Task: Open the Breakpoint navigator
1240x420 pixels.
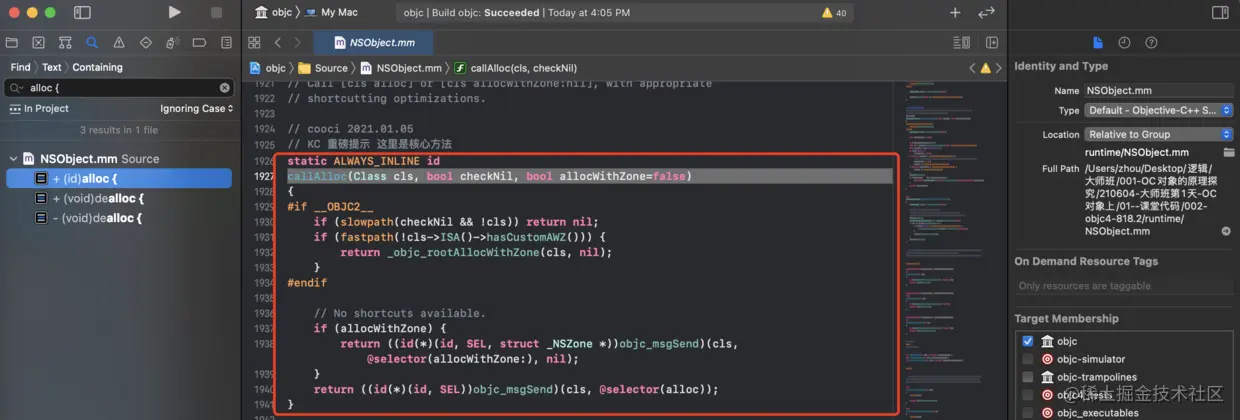Action: 199,43
